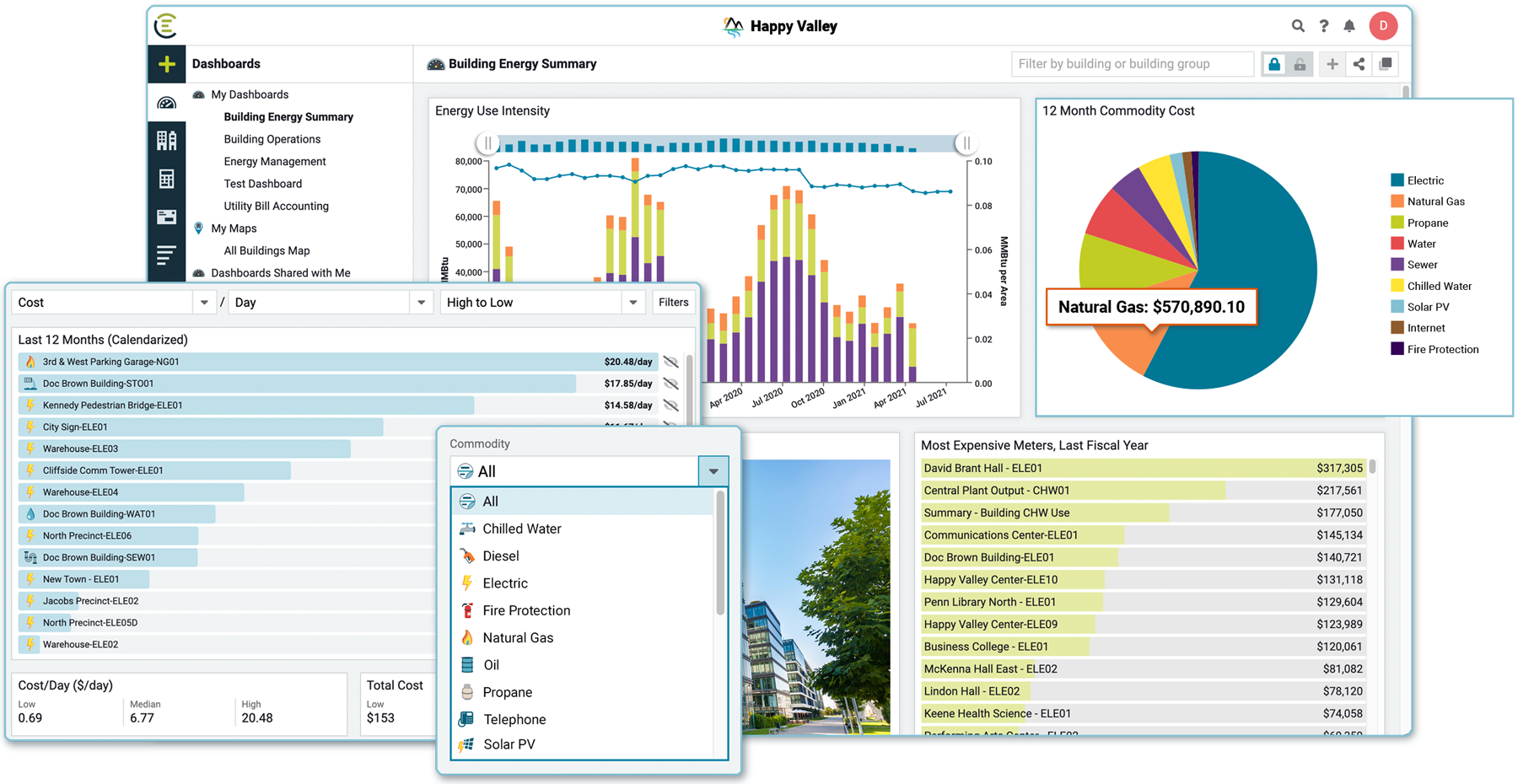Image resolution: width=1518 pixels, height=784 pixels.
Task: Select Oil commodity option
Action: point(583,665)
